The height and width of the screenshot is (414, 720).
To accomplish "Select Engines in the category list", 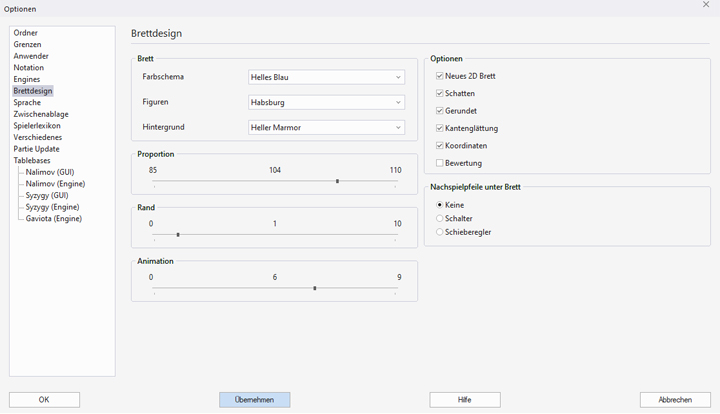I will pos(27,79).
